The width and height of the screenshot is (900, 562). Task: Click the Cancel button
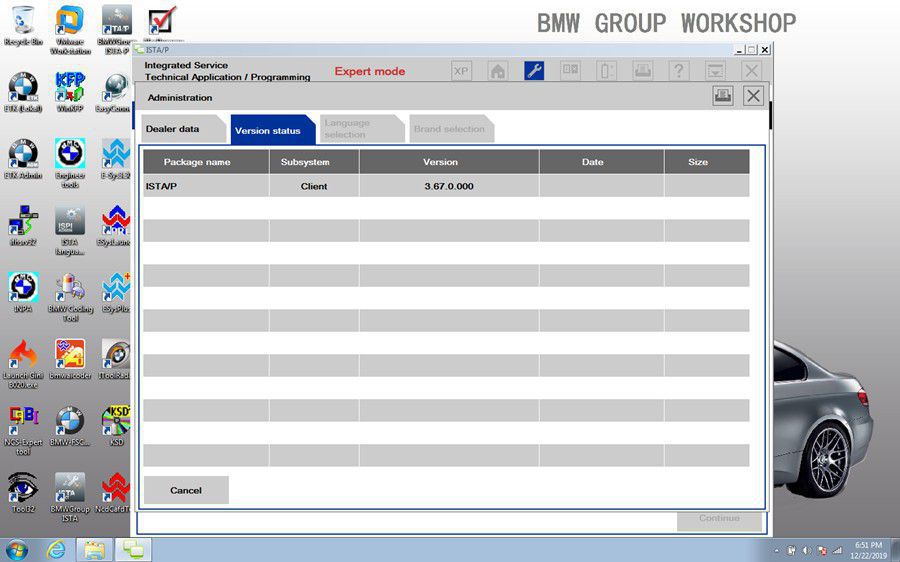(x=186, y=490)
